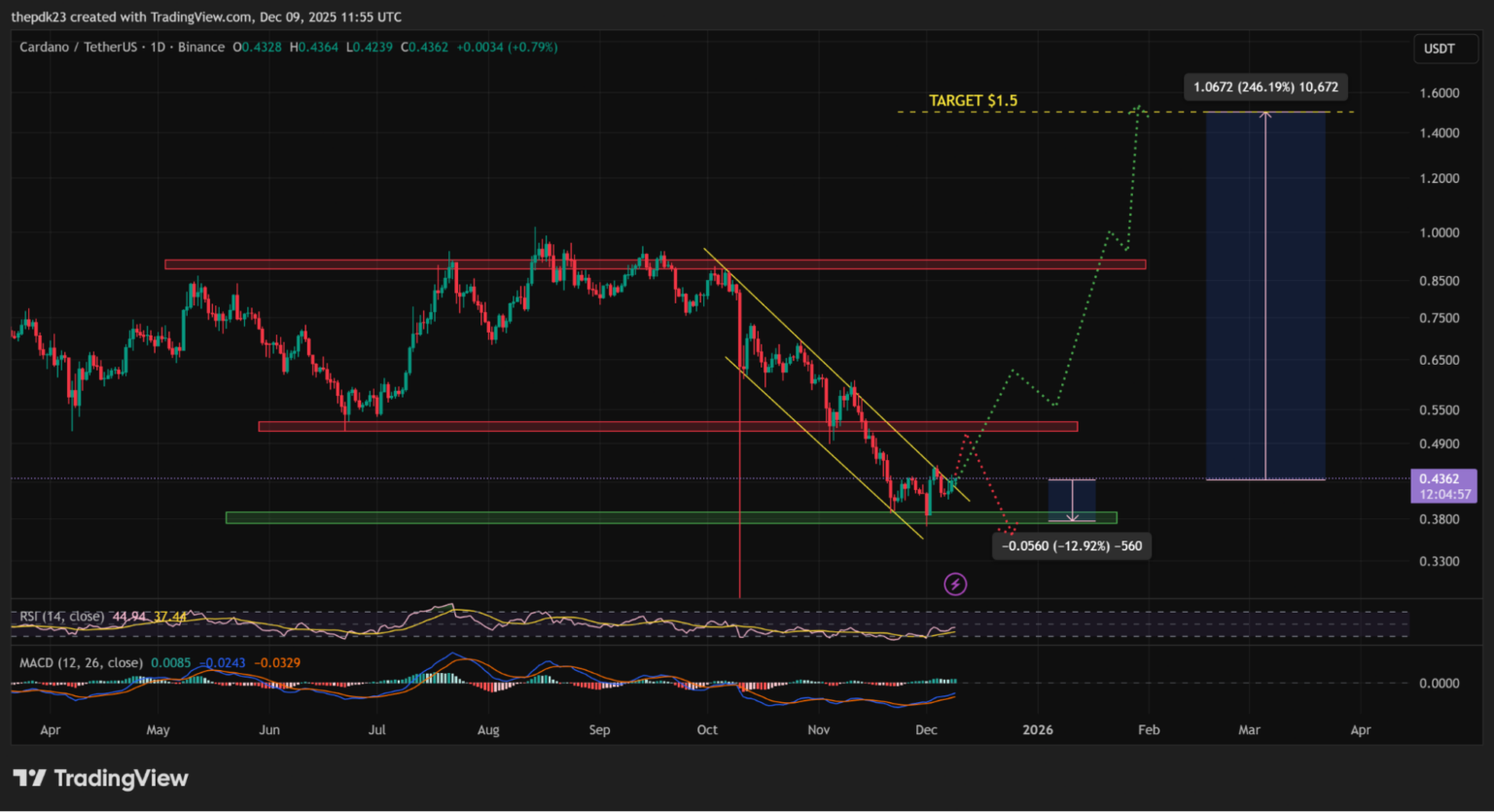Select the RSI (14, close) indicator legend
This screenshot has width=1494, height=812.
(62, 617)
